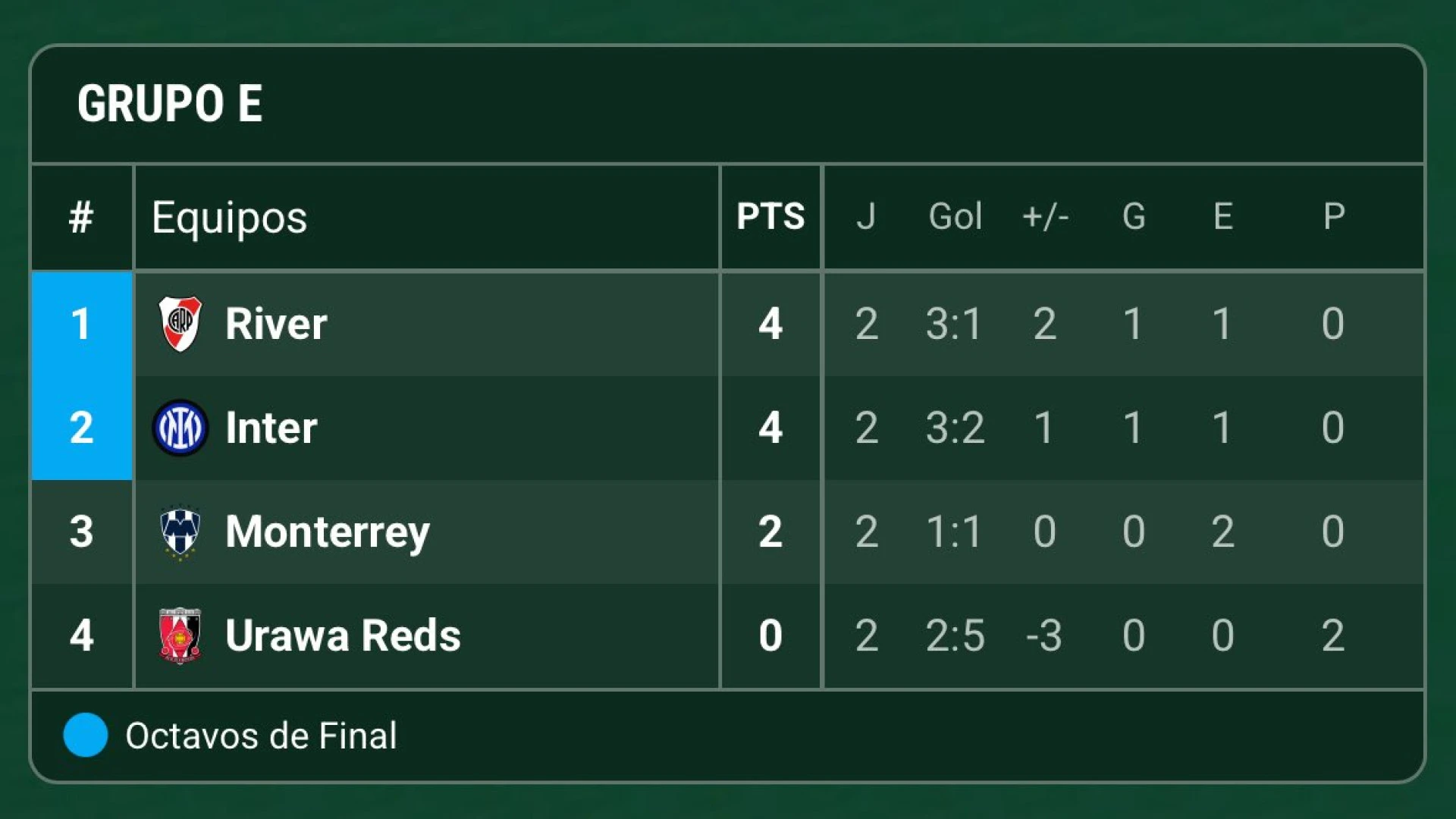Click the Gol column header
Viewport: 1456px width, 819px height.
tap(955, 217)
